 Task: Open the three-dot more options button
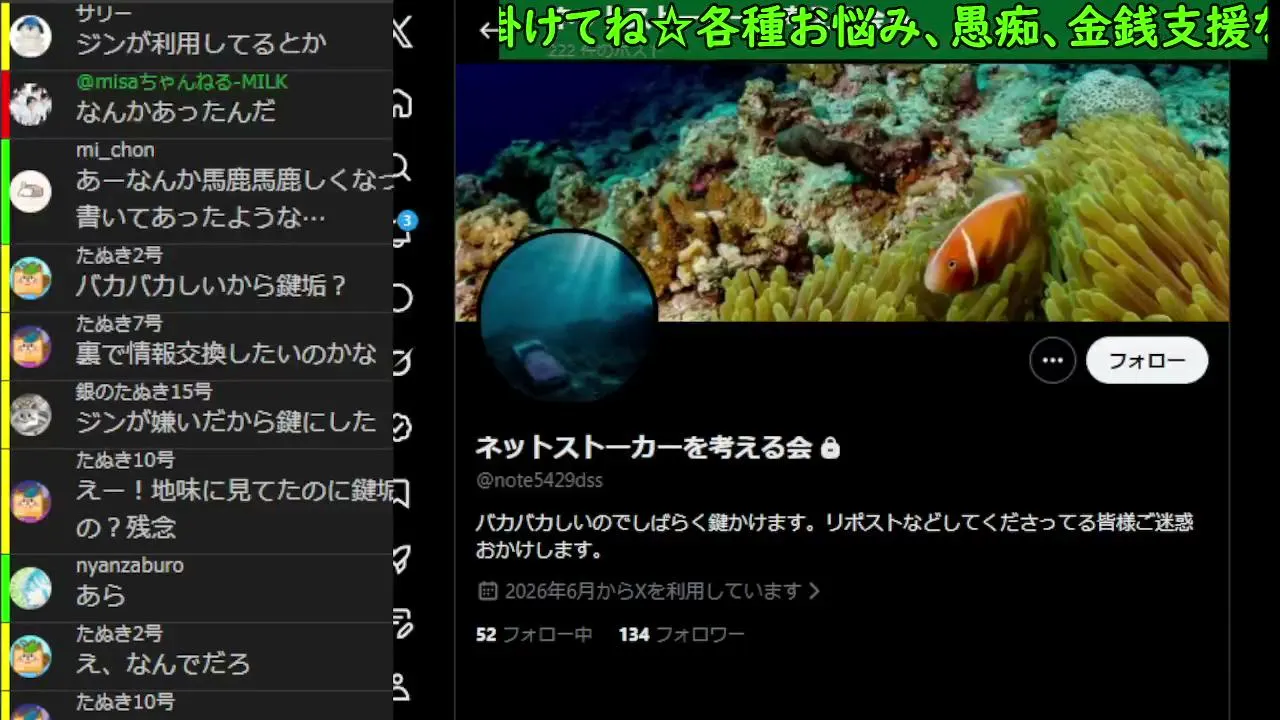(1052, 361)
